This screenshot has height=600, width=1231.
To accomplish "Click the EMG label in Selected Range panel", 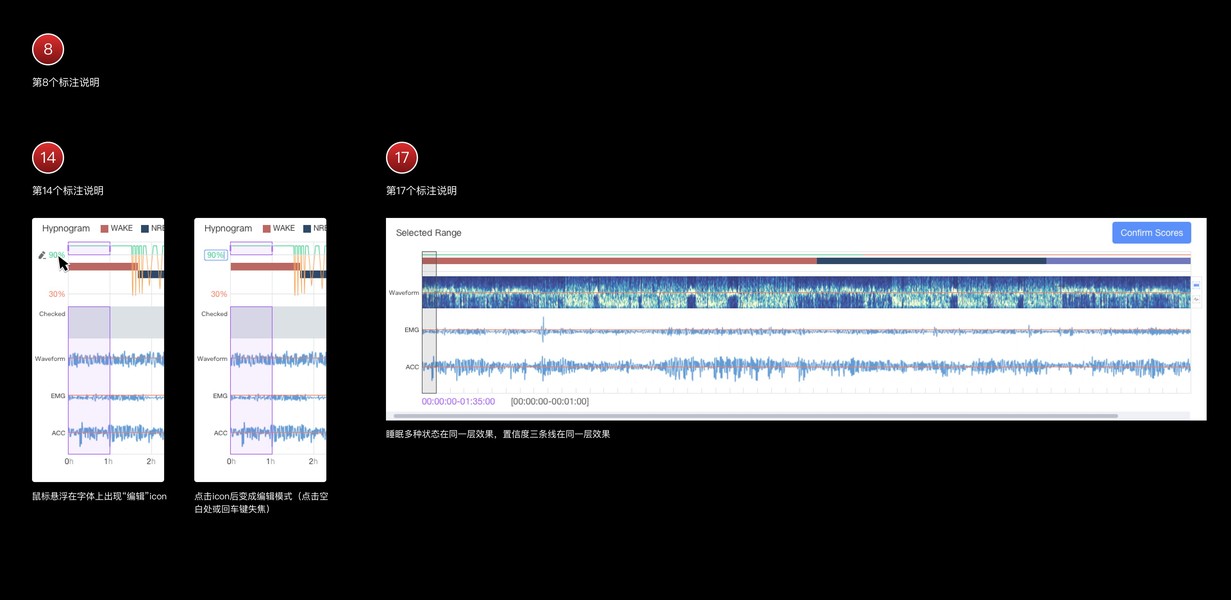I will point(412,329).
